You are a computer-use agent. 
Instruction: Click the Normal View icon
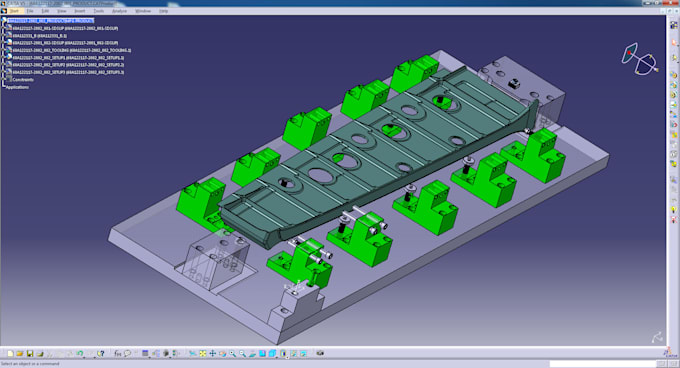[x=252, y=354]
